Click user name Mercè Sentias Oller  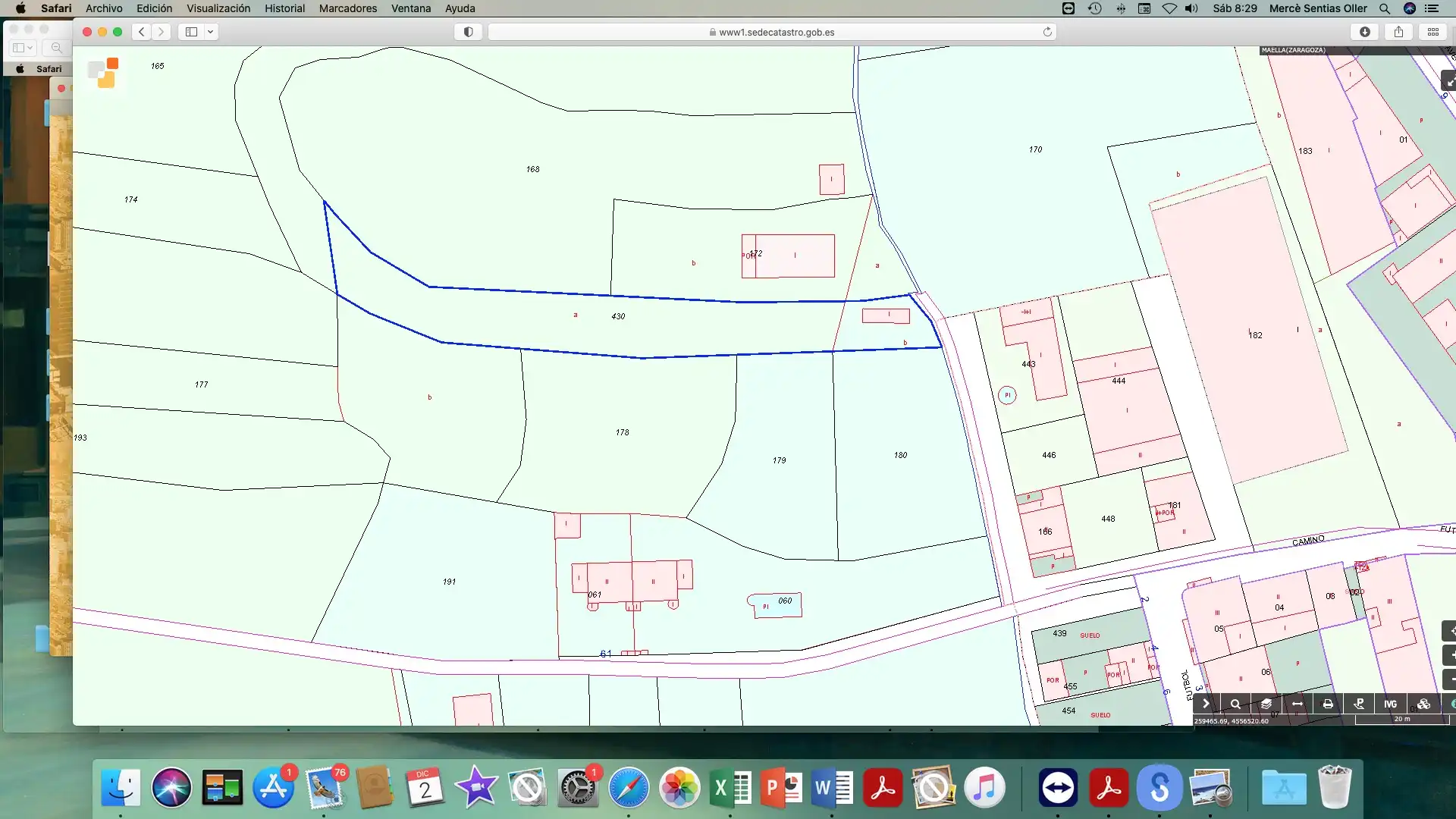(1318, 8)
